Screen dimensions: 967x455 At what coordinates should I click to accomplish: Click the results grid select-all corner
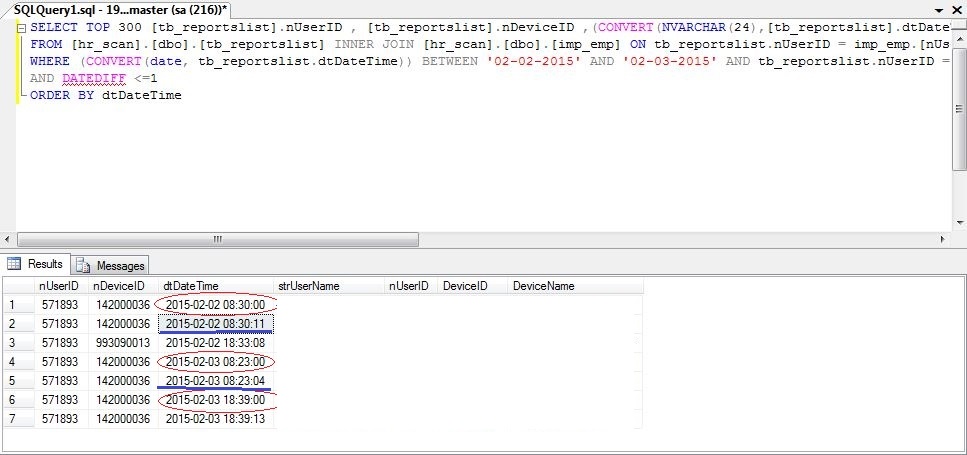19,286
